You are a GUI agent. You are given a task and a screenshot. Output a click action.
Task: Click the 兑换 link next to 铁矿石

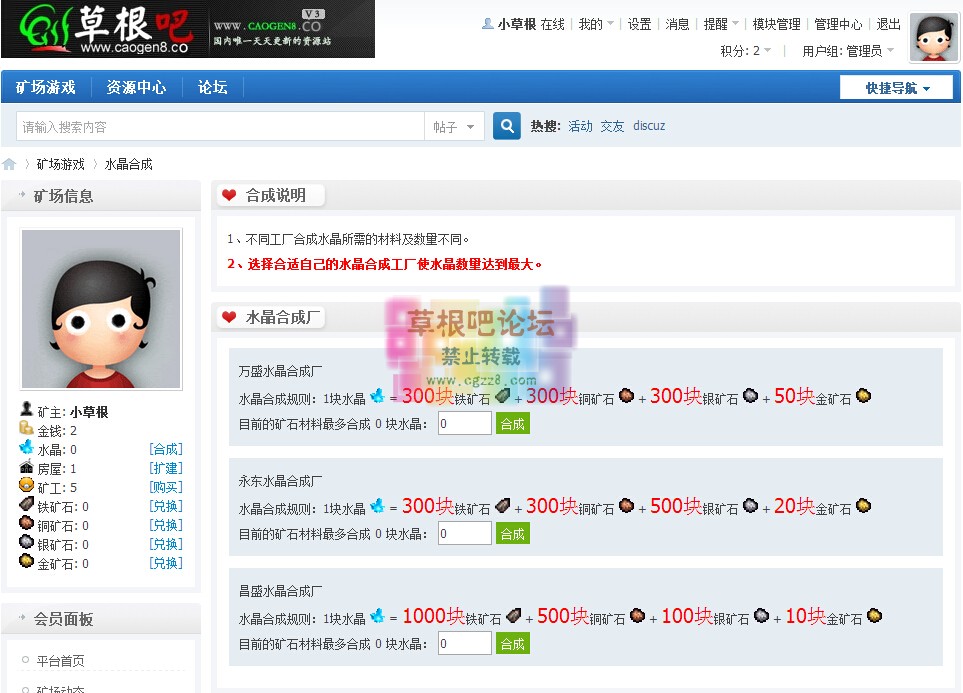click(x=165, y=507)
